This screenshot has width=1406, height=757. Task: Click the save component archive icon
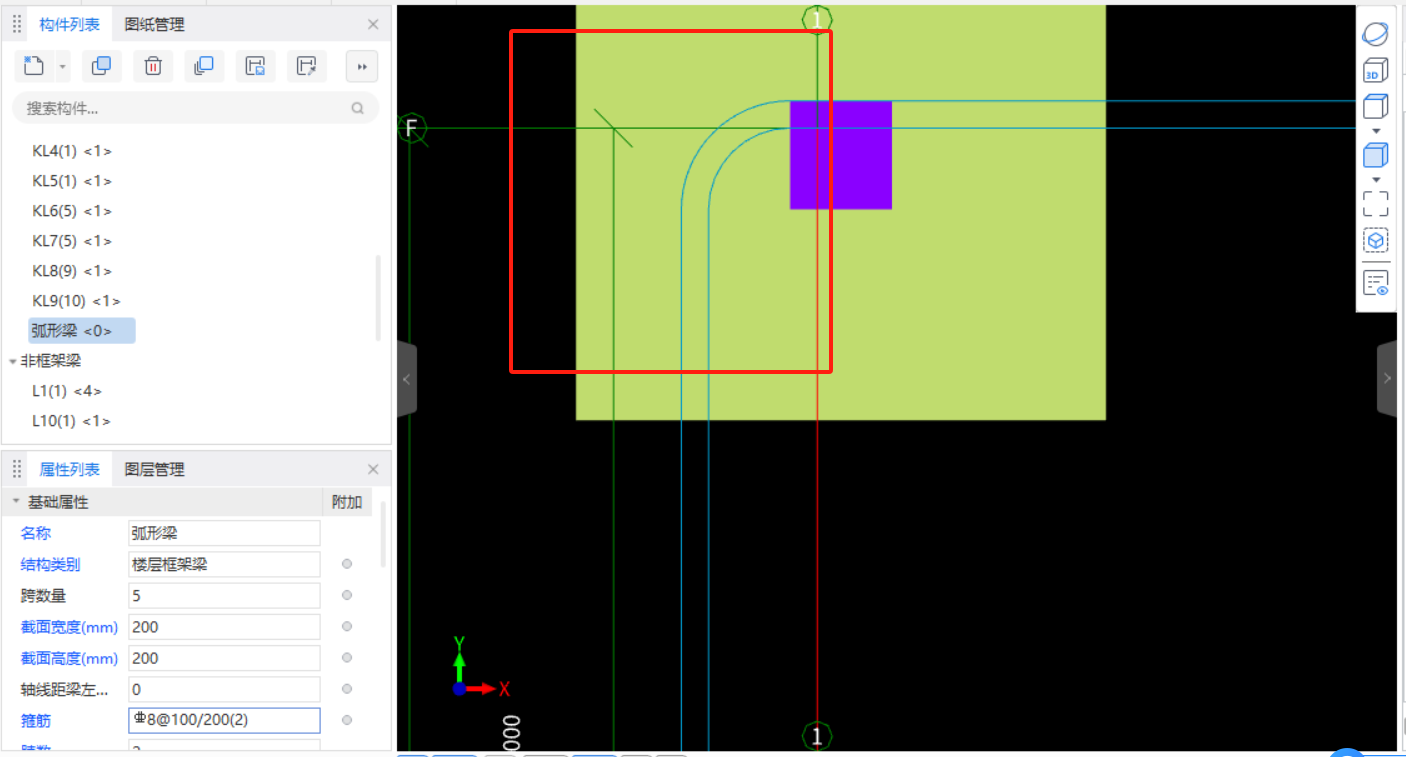(x=256, y=66)
